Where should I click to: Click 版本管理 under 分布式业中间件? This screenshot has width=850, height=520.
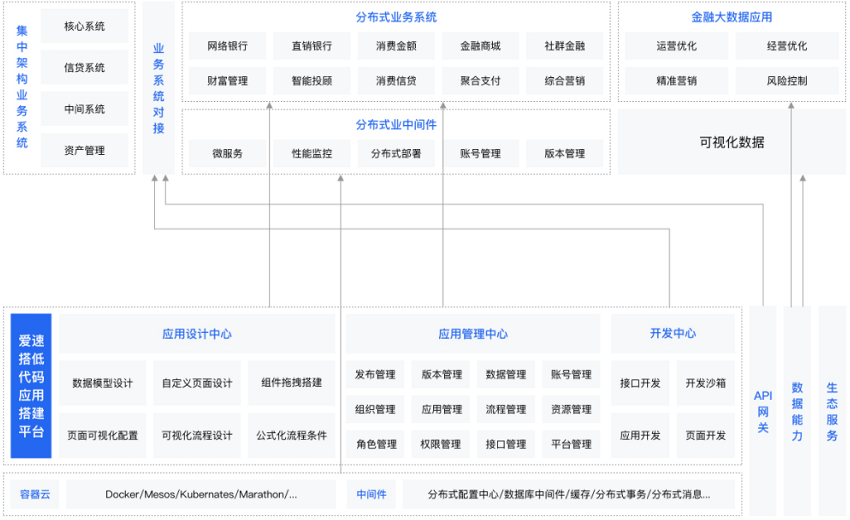pyautogui.click(x=564, y=153)
